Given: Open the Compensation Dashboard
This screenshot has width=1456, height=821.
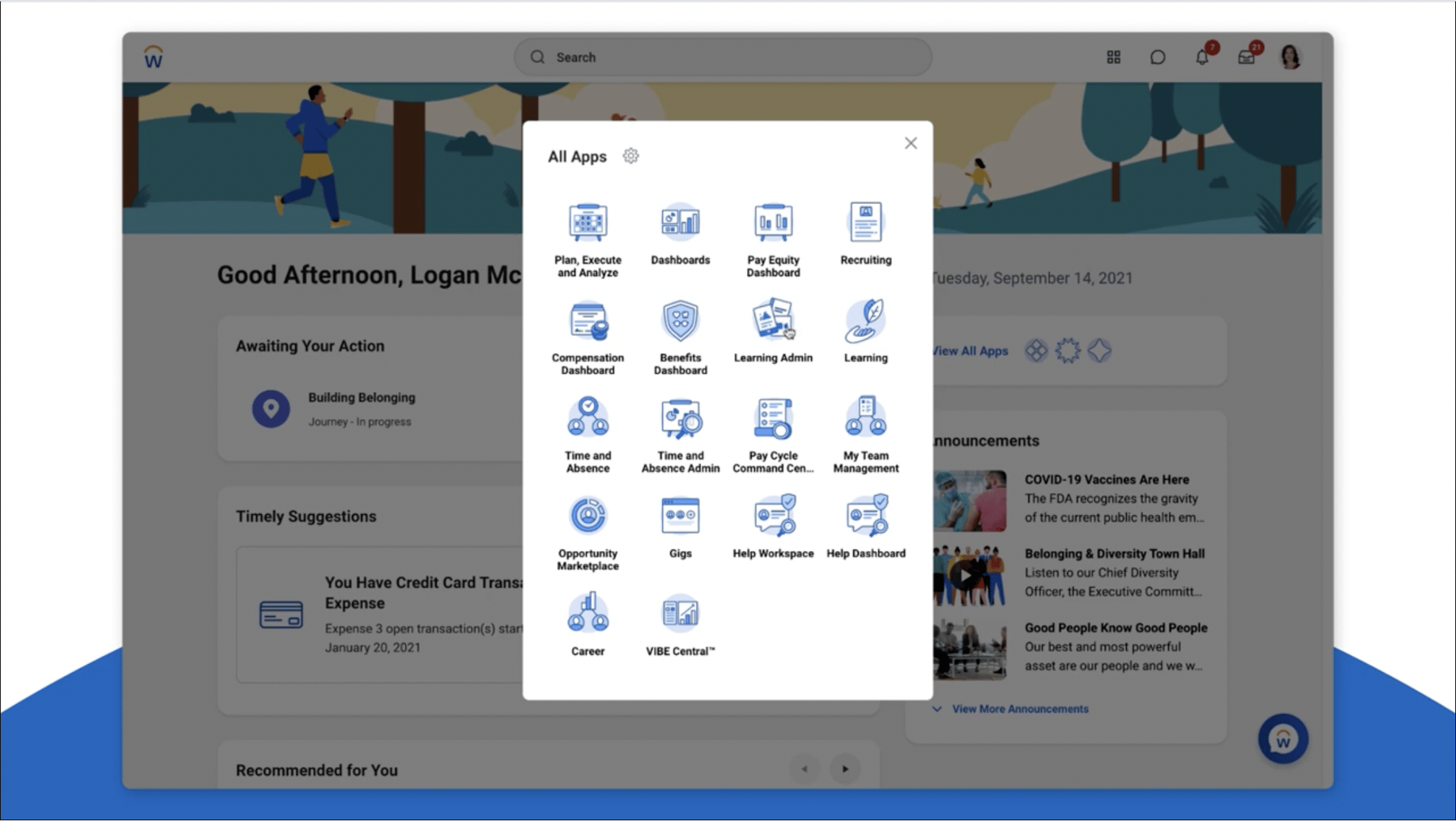Looking at the screenshot, I should point(587,325).
